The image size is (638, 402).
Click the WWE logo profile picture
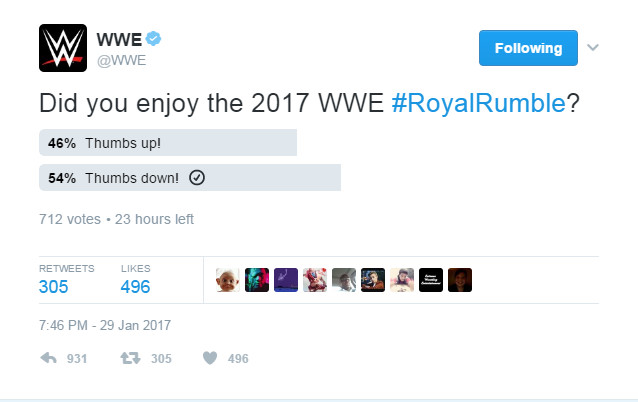(63, 47)
